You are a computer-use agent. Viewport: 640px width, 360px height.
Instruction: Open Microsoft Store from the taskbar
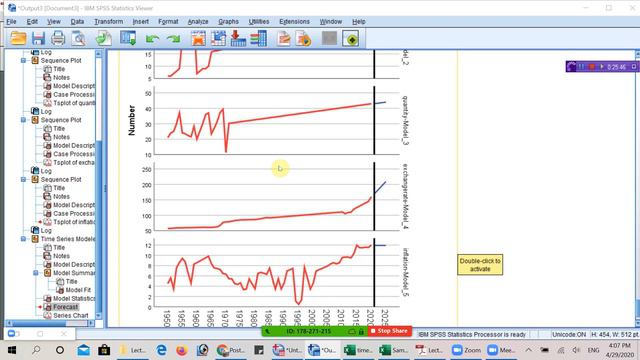pos(104,350)
